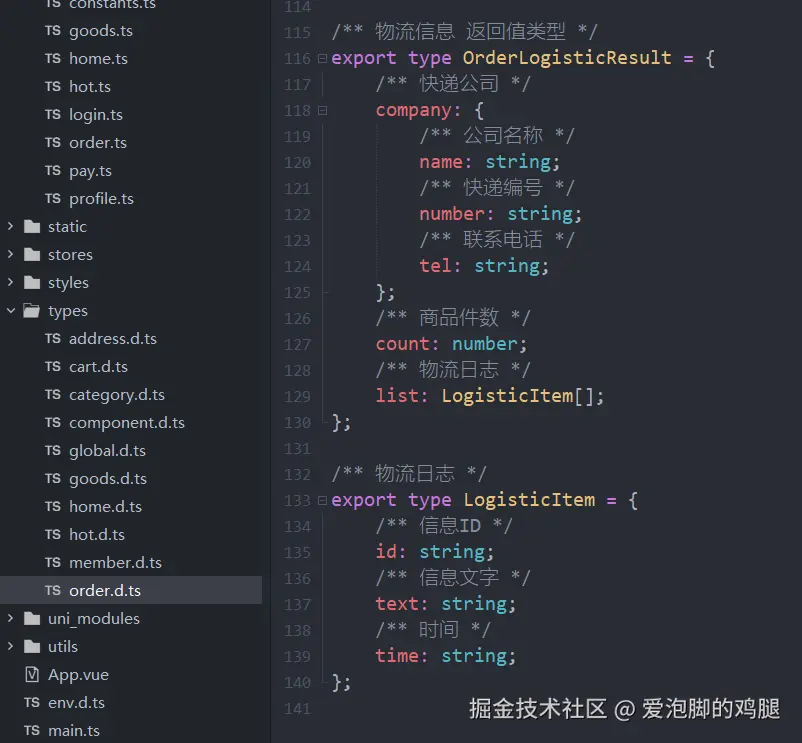Click TS icon beside env.d.ts
Image resolution: width=802 pixels, height=743 pixels.
pos(32,703)
